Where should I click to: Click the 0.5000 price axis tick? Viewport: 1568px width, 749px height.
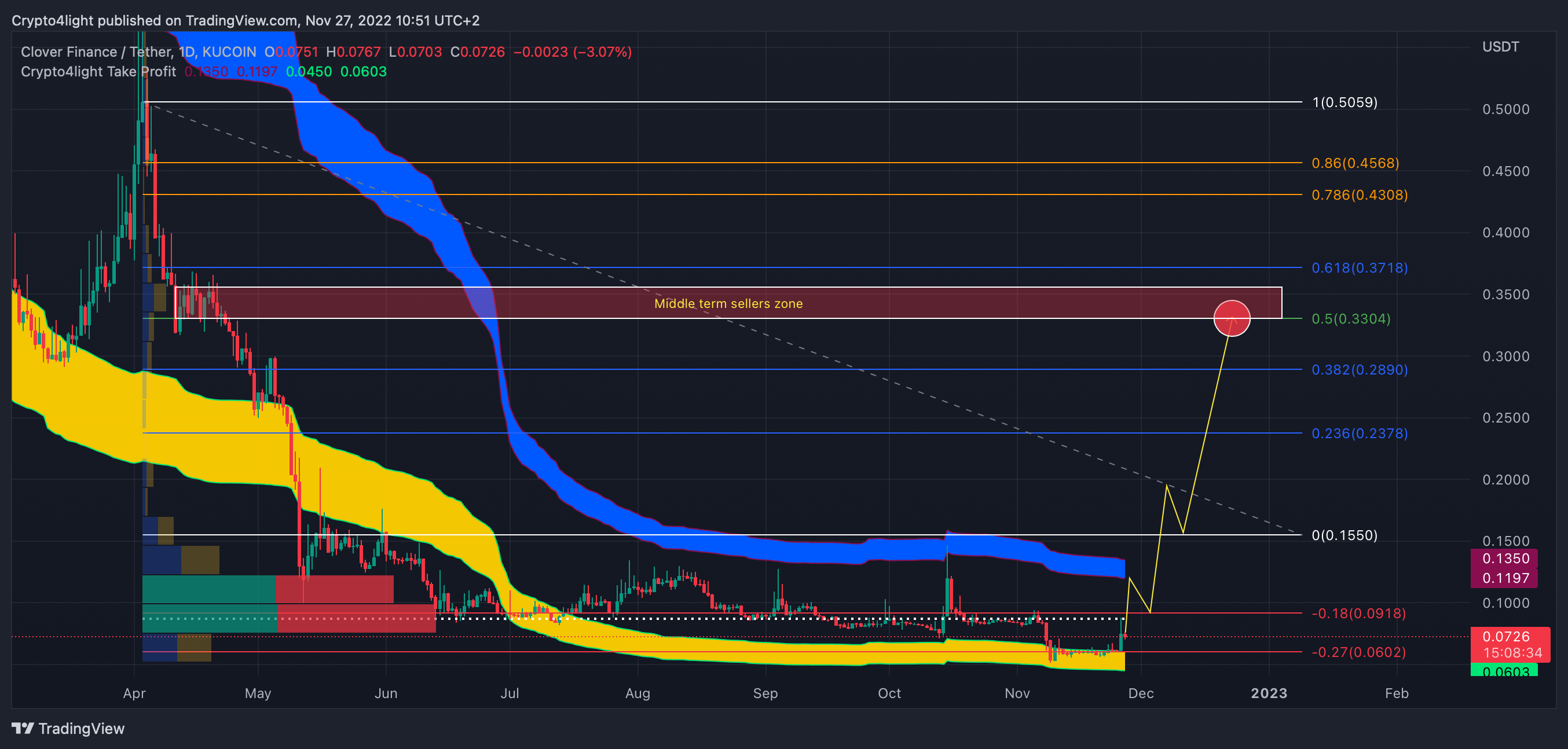1505,109
